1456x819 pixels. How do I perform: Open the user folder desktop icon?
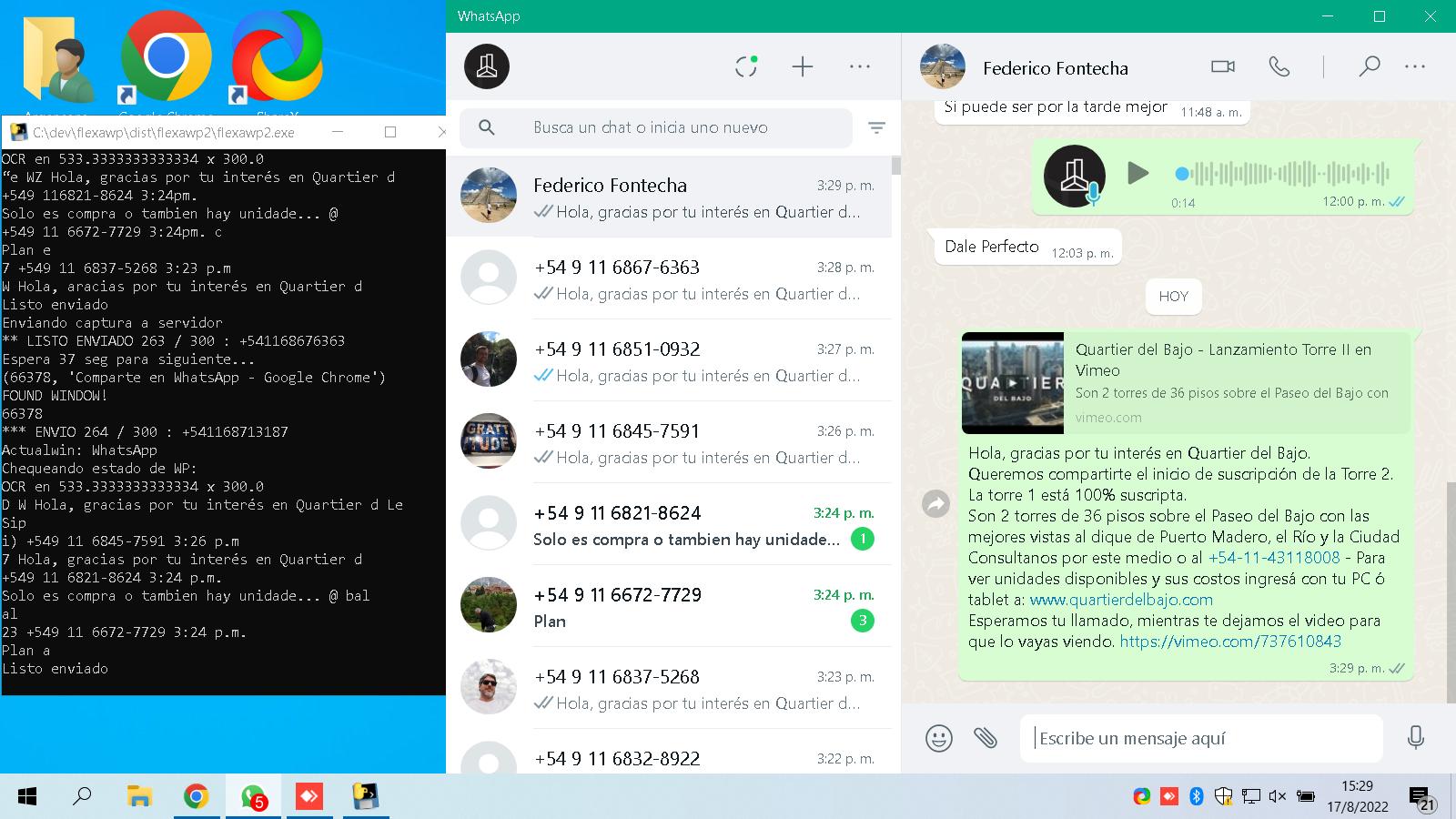coord(61,59)
